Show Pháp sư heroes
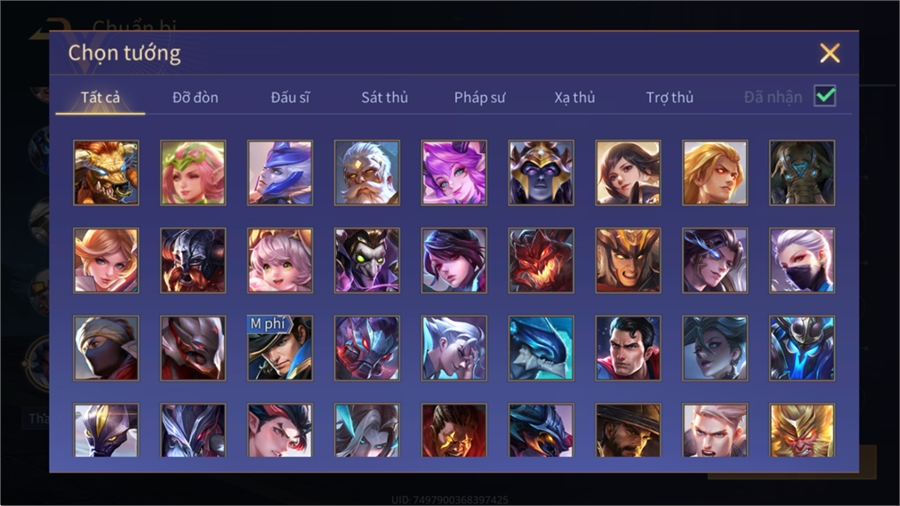 click(480, 98)
